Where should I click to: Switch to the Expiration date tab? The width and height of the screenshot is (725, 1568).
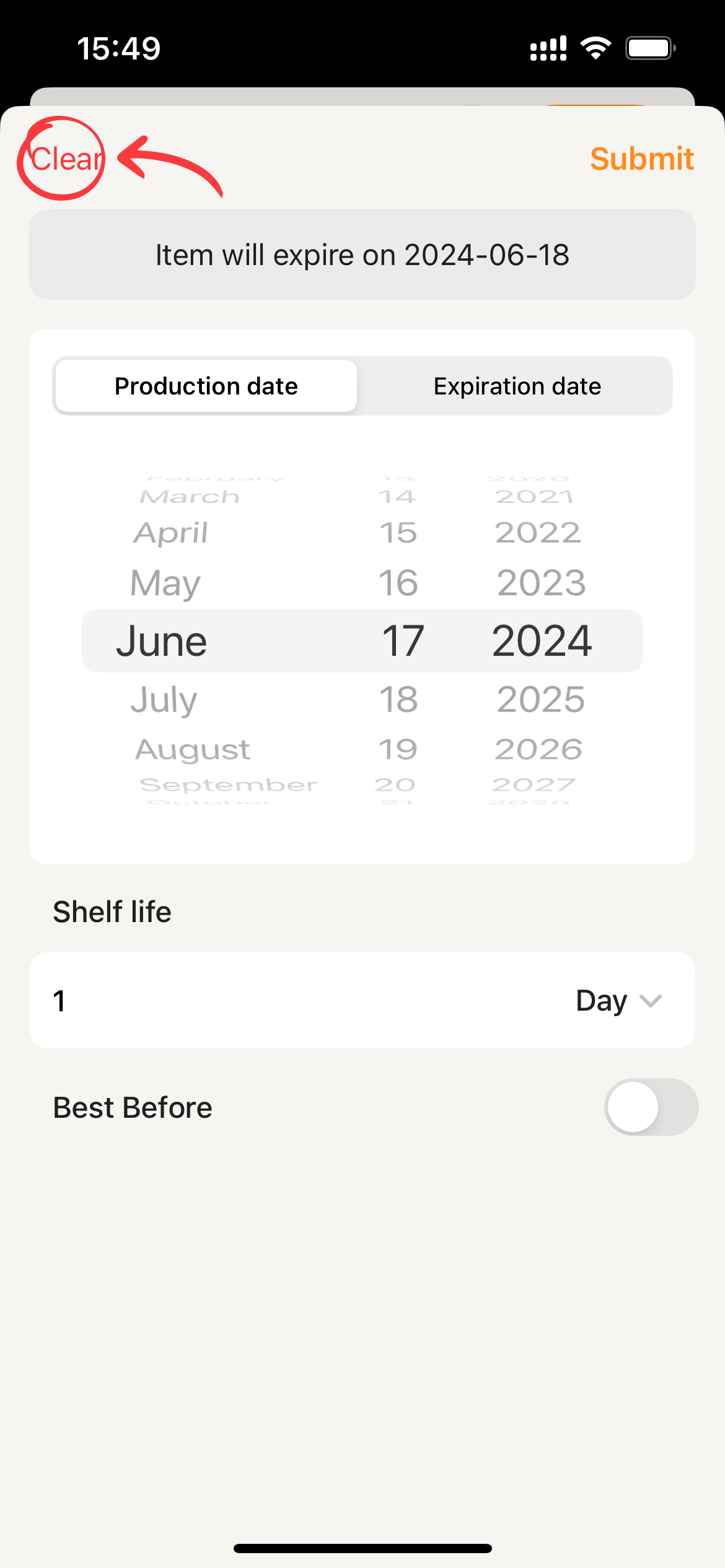pos(517,386)
